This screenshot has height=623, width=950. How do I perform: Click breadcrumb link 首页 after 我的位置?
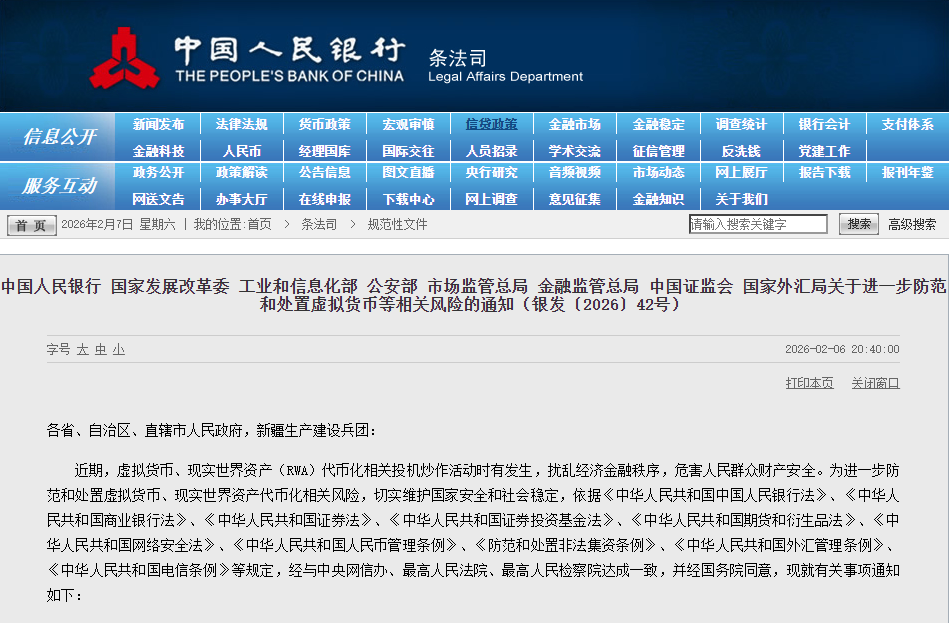[259, 224]
